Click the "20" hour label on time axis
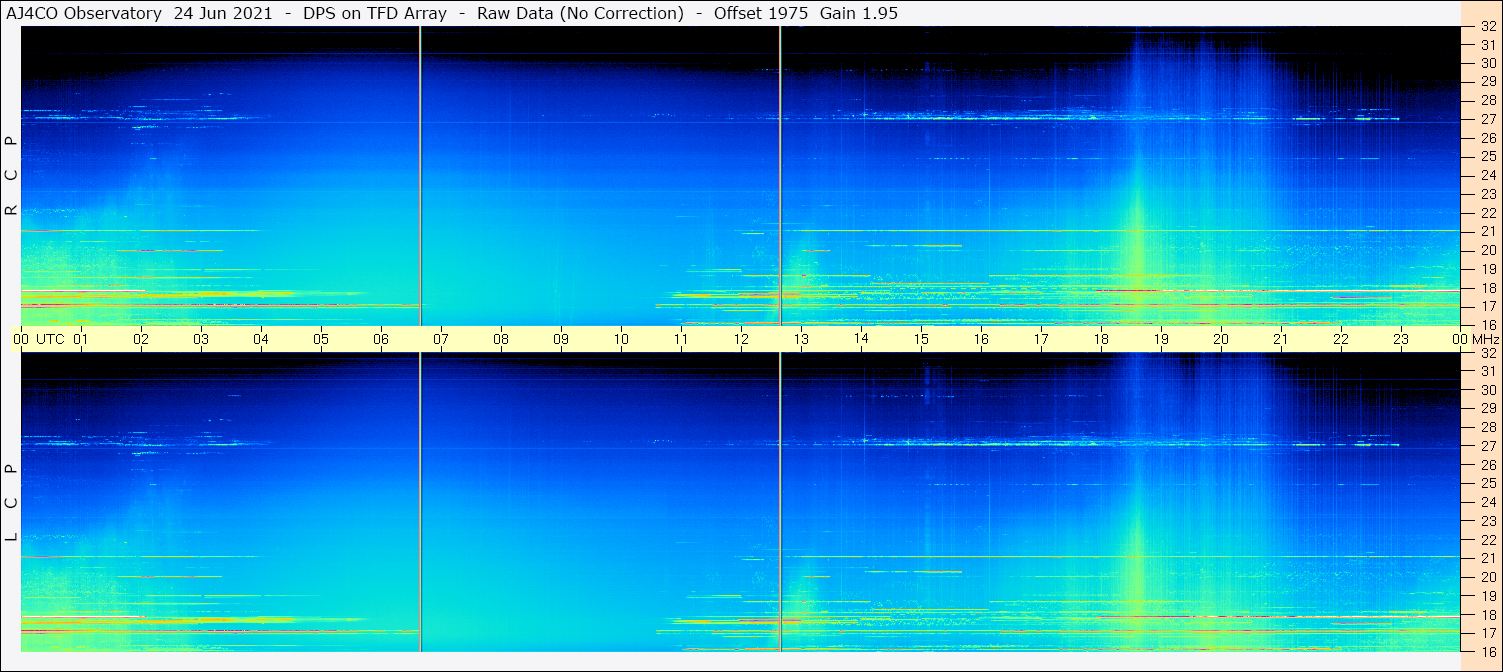This screenshot has height=672, width=1503. (1221, 340)
